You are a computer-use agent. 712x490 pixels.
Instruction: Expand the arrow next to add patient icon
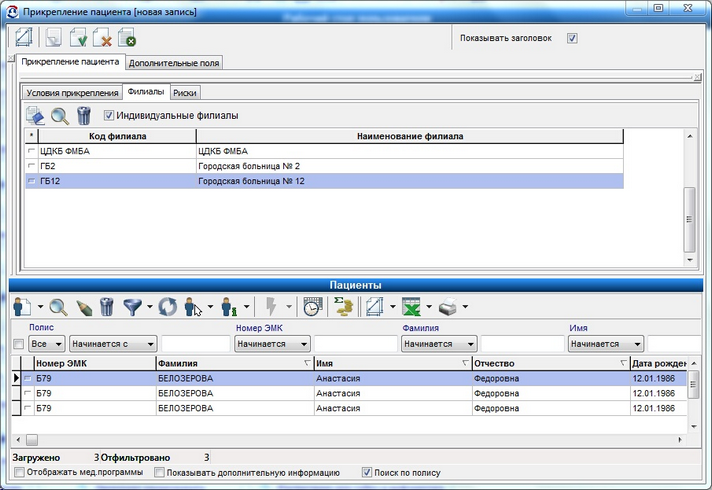coord(40,307)
